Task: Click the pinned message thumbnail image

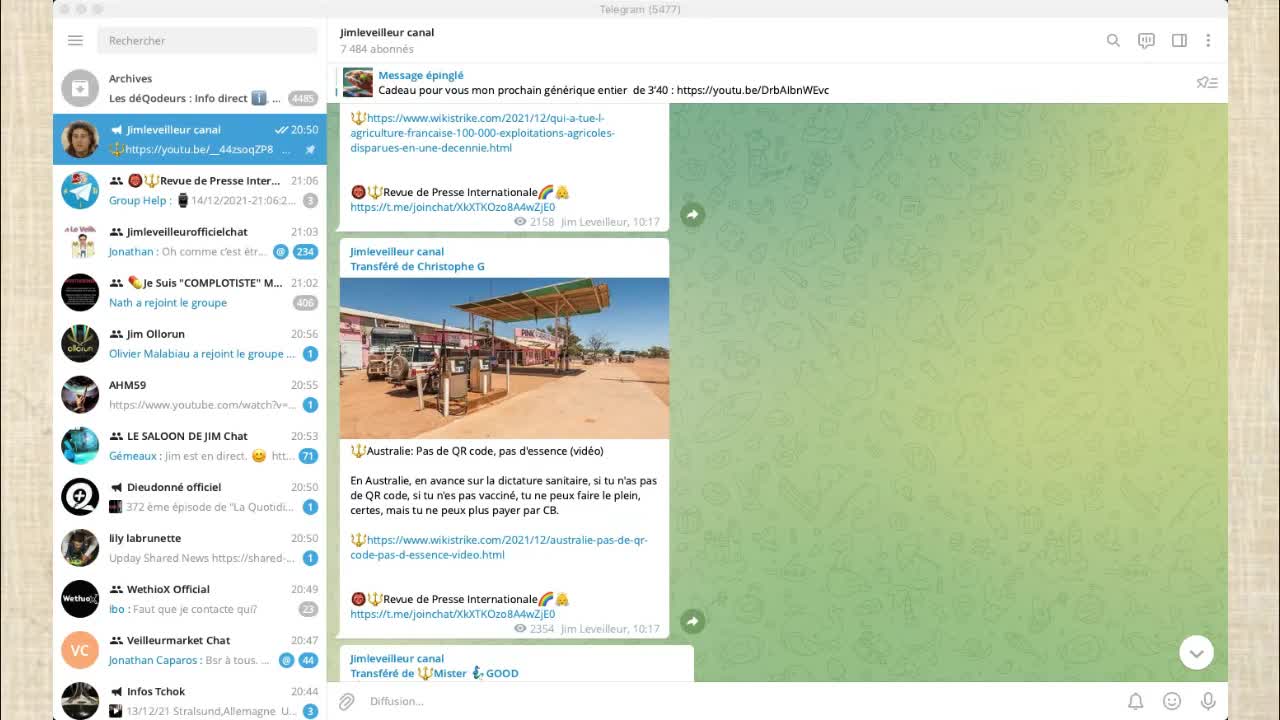Action: click(358, 82)
